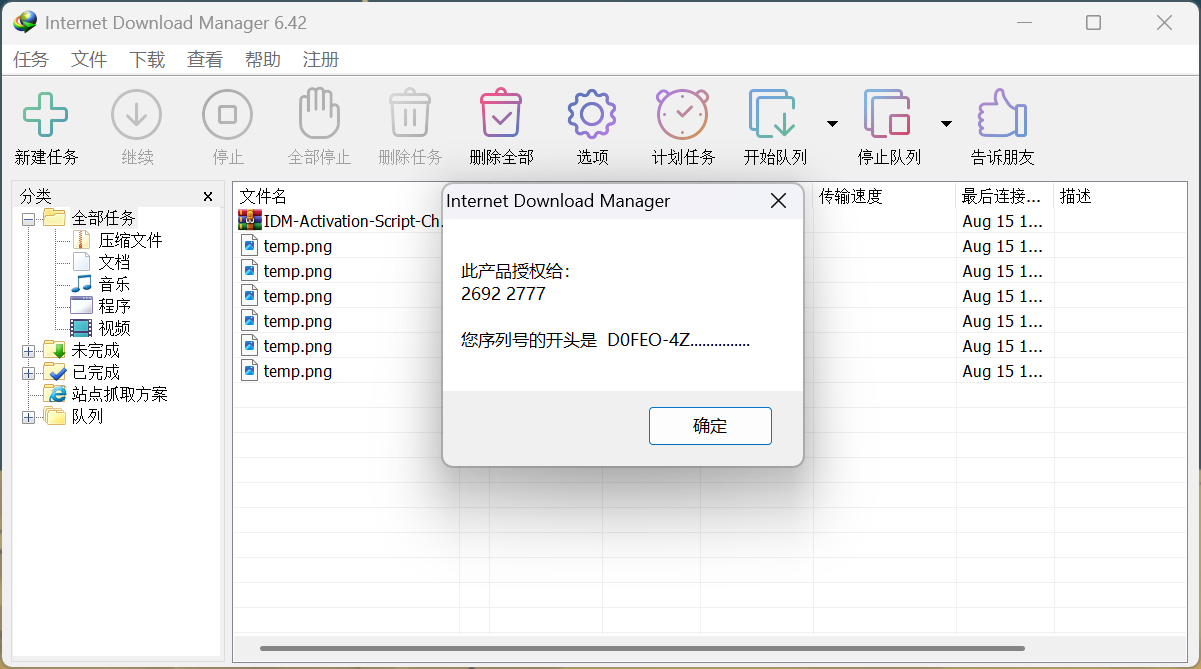
Task: Click the 删除全部 (Delete All) trash icon
Action: coord(501,114)
